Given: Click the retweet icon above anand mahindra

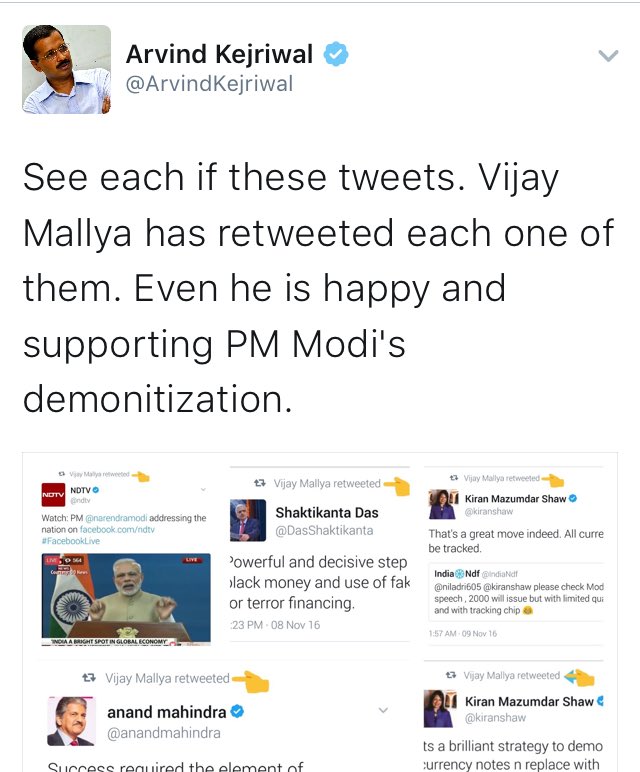Looking at the screenshot, I should pos(89,678).
